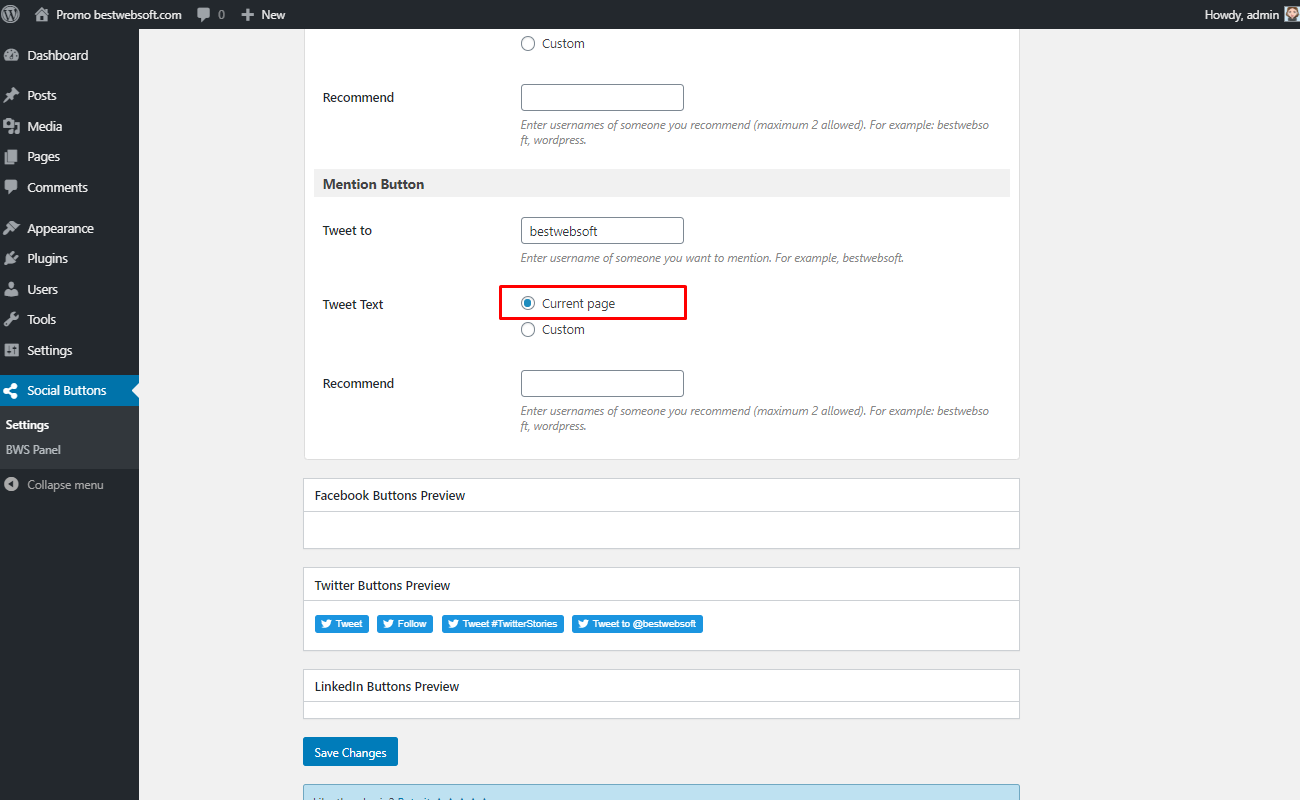Click the Users person icon

12,289
